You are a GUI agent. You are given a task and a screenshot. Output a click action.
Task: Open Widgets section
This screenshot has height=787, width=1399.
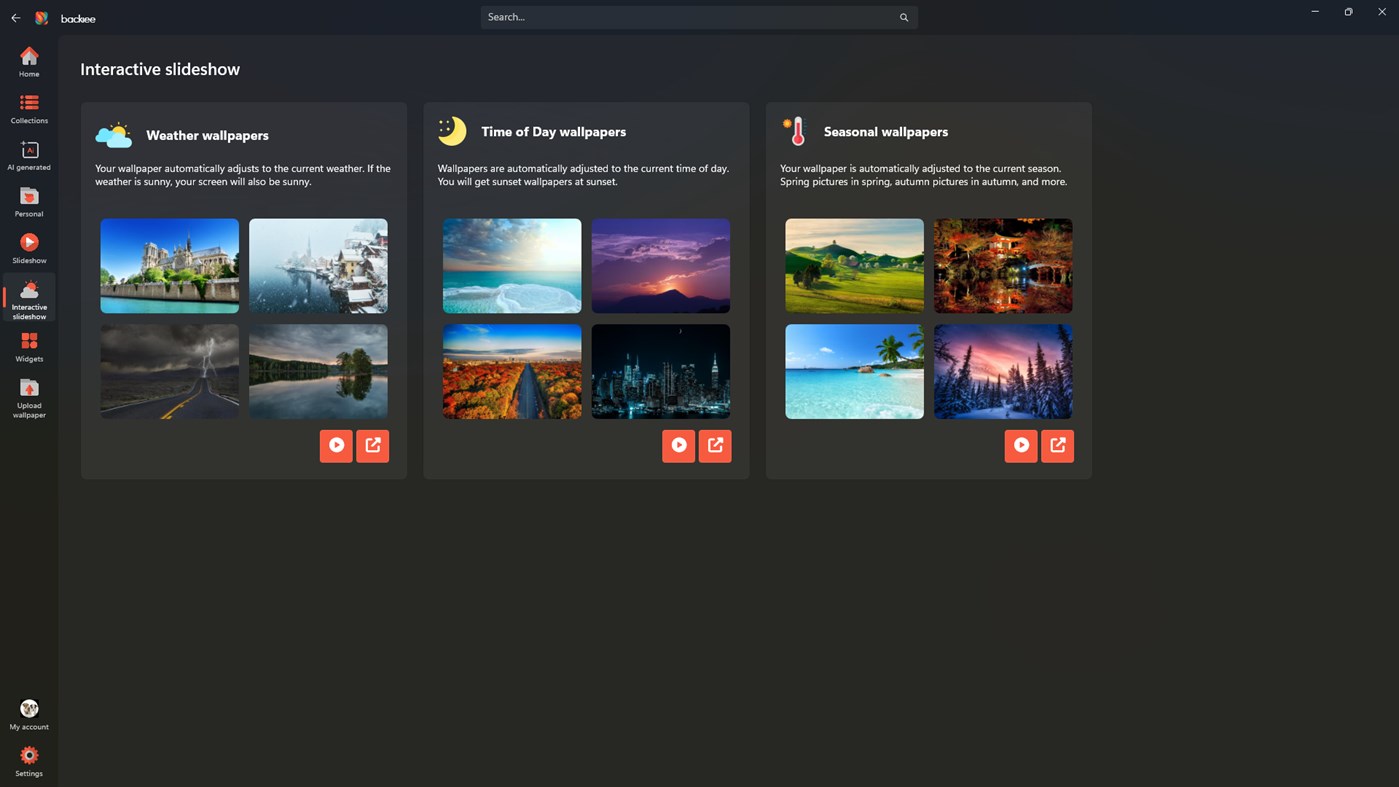[29, 347]
